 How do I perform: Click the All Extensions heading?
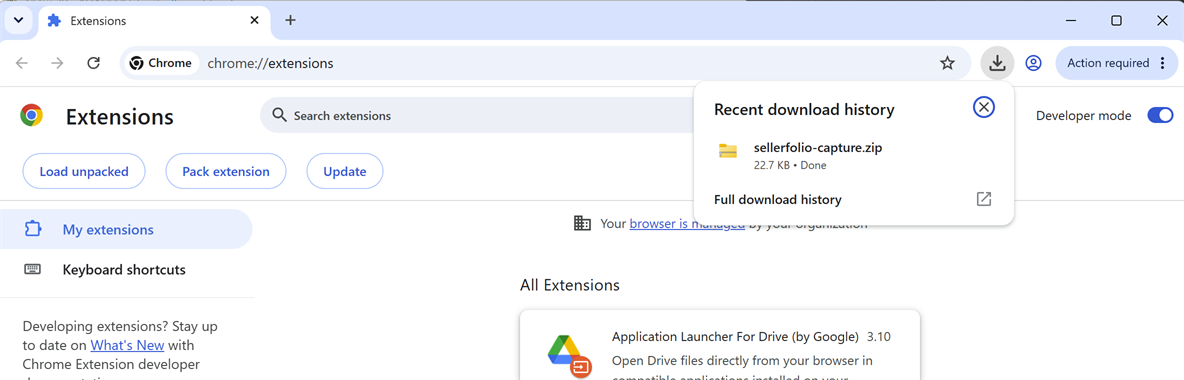coord(569,285)
